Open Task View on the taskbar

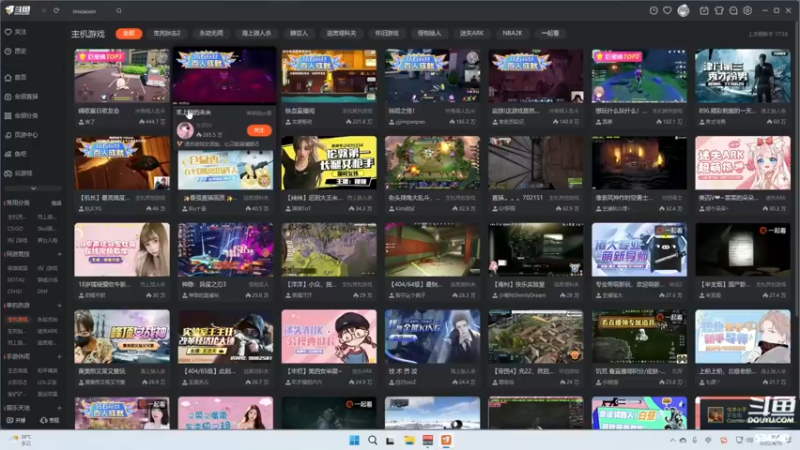click(390, 440)
